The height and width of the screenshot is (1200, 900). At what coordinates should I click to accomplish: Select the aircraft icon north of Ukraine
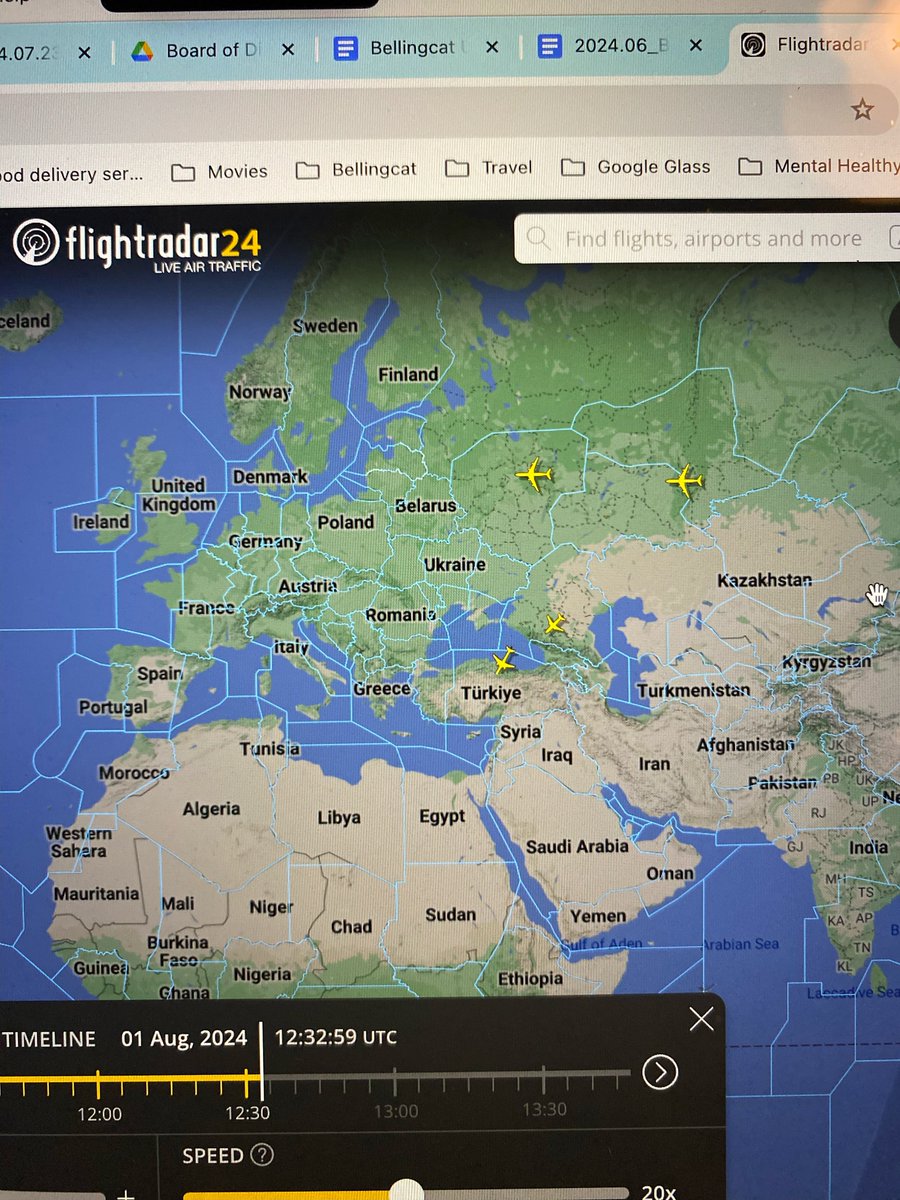click(534, 474)
